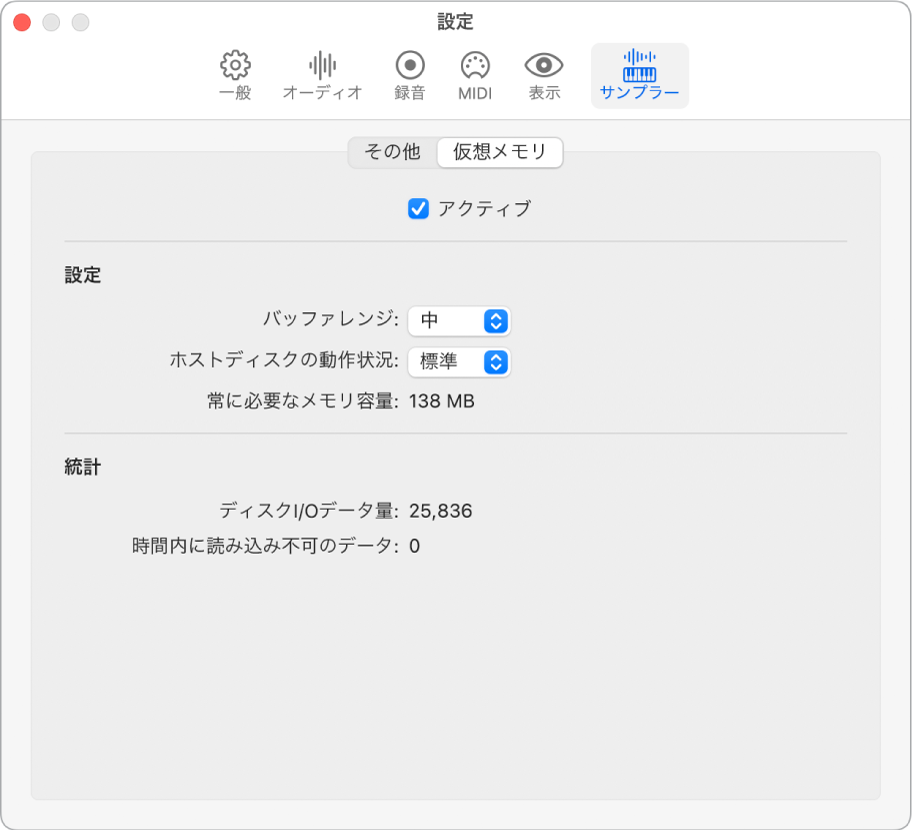Expand the 中 buffer range selector
The height and width of the screenshot is (830, 912).
[x=460, y=321]
